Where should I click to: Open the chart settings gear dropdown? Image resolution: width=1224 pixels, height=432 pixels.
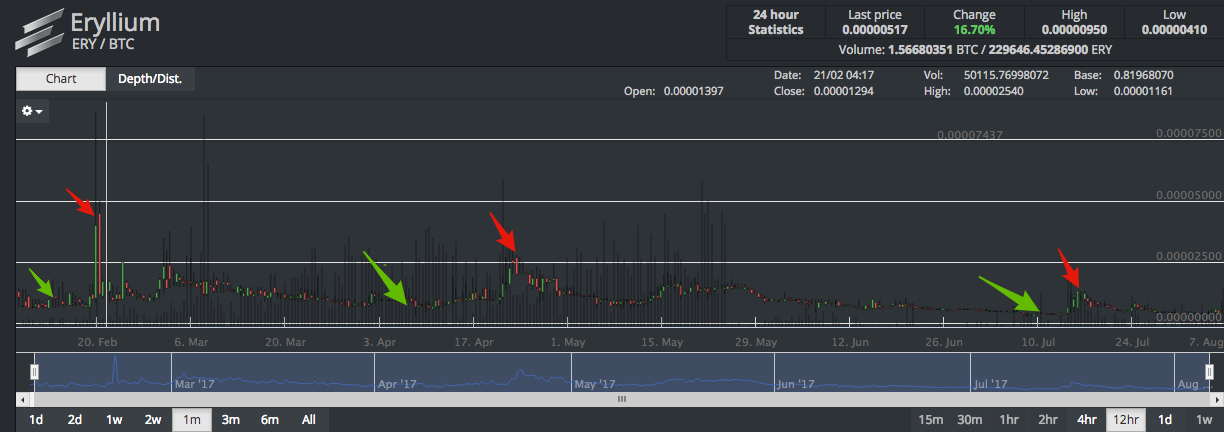point(32,112)
